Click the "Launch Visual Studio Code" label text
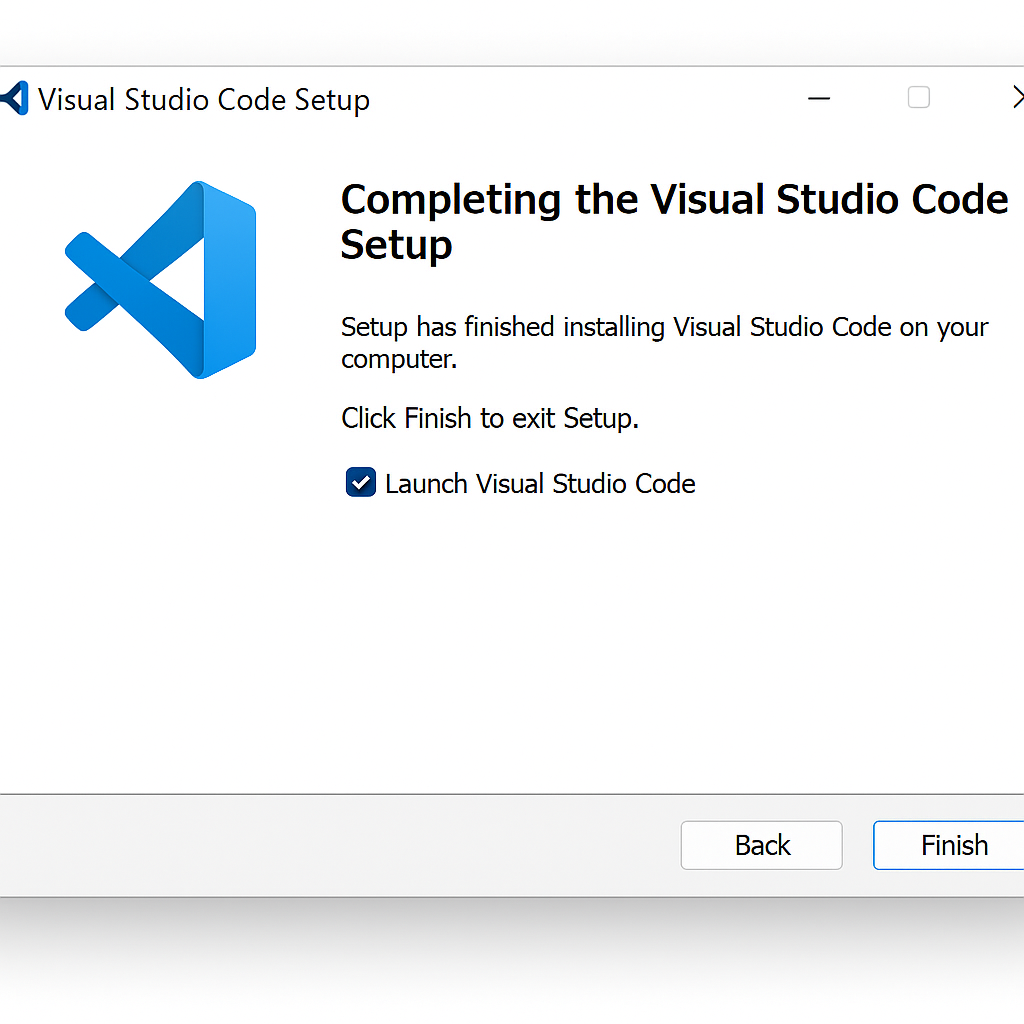The height and width of the screenshot is (1024, 1024). pos(540,484)
